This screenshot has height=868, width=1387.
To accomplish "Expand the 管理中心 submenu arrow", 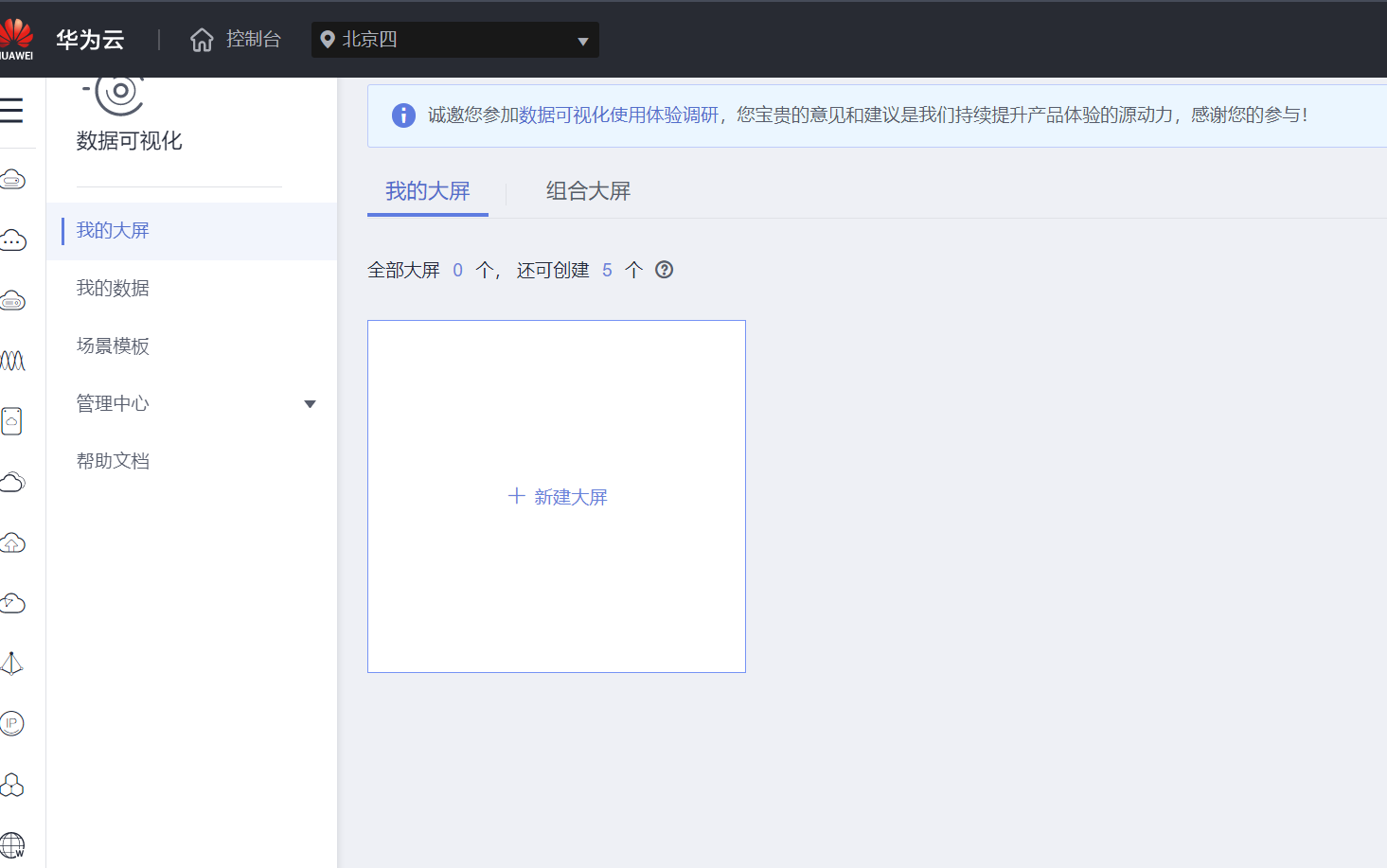I will [310, 404].
